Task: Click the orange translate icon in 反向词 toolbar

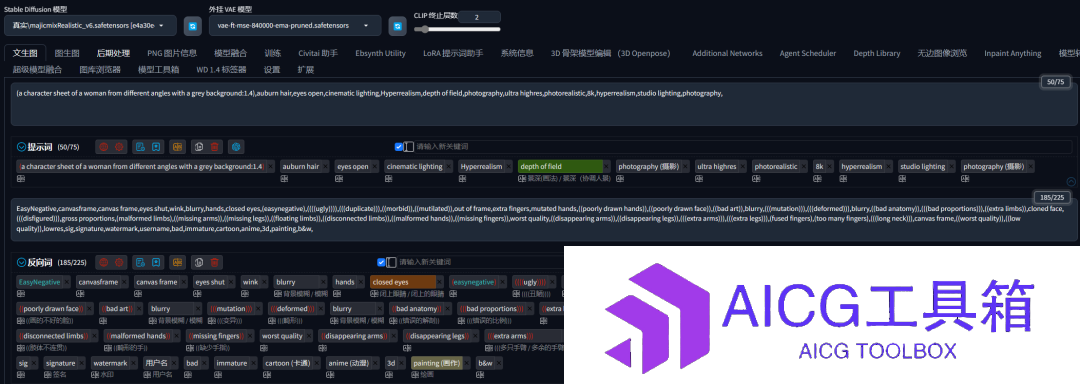Action: coord(178,262)
